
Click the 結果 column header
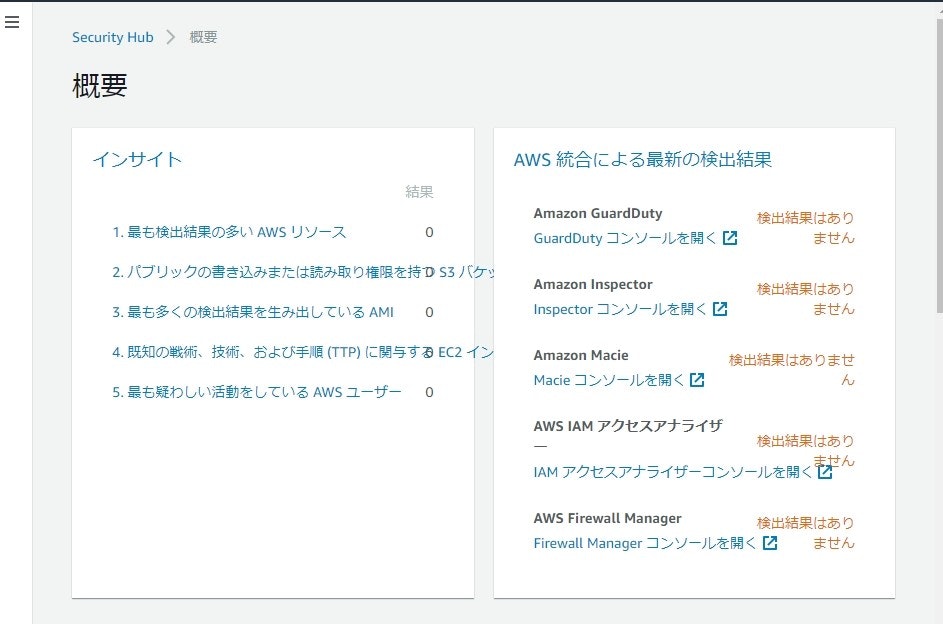click(419, 192)
